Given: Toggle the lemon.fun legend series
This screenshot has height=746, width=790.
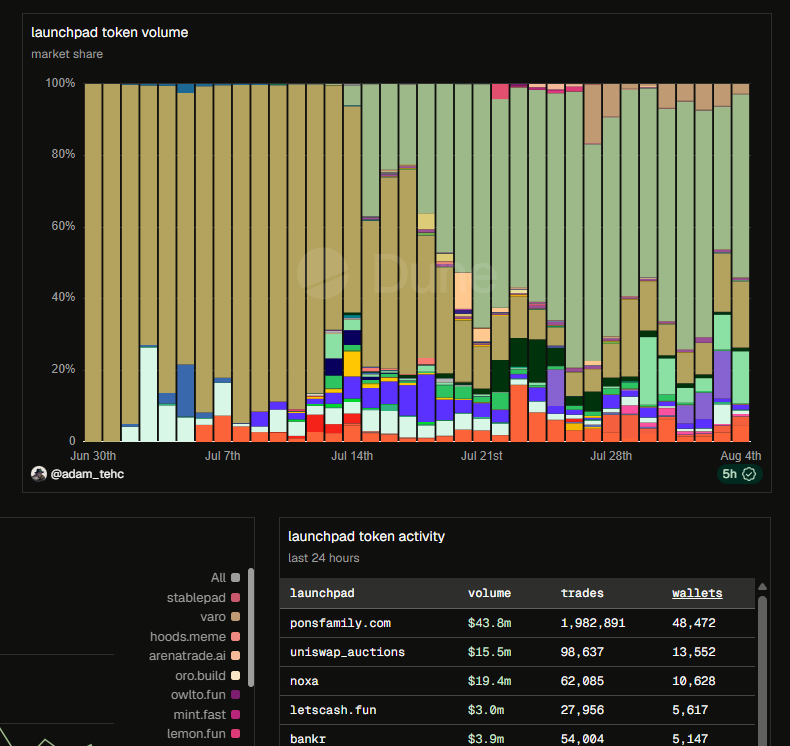Looking at the screenshot, I should [203, 734].
